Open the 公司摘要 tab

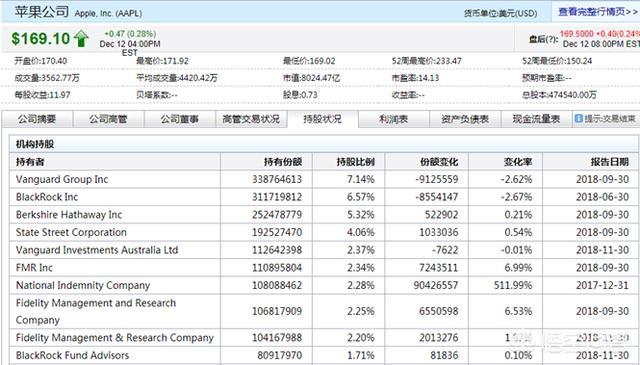(37, 119)
